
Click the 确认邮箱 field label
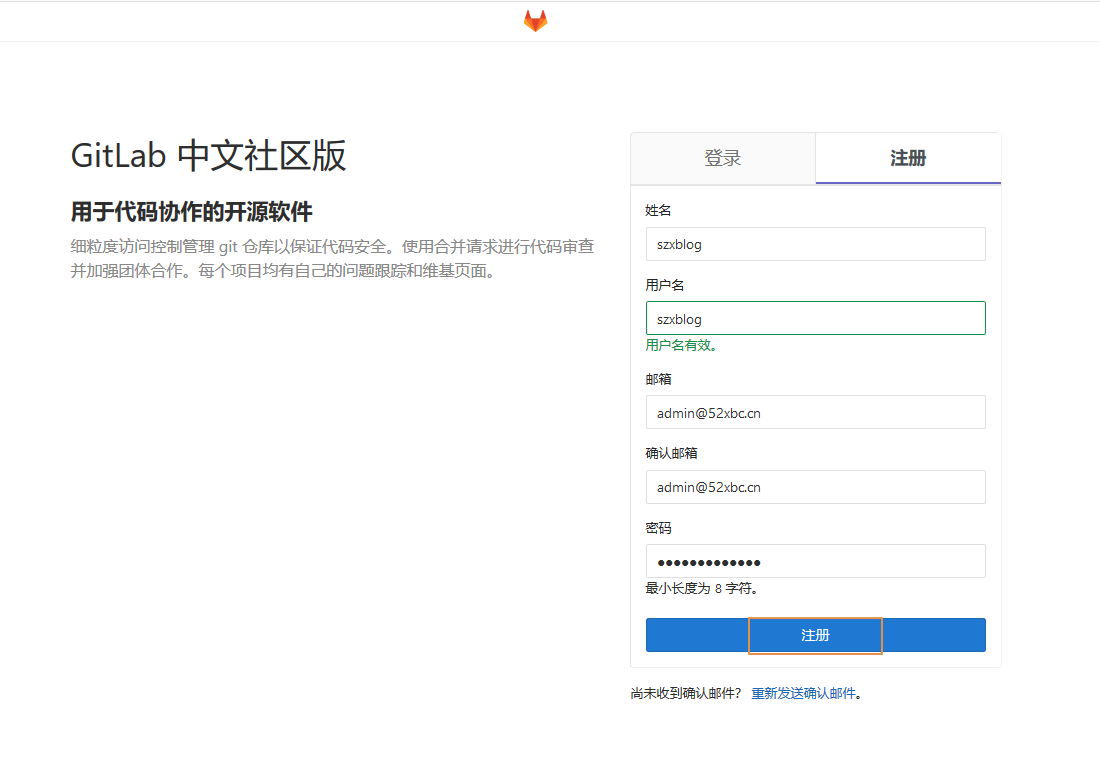tap(671, 453)
